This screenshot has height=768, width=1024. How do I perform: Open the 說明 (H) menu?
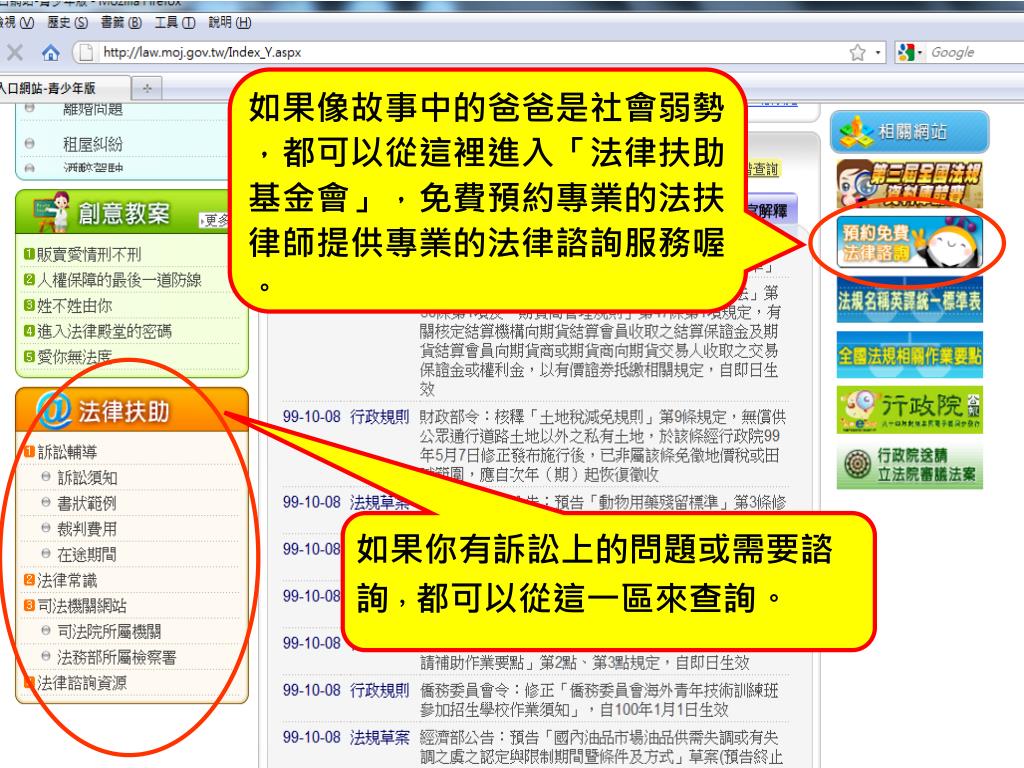pos(230,22)
